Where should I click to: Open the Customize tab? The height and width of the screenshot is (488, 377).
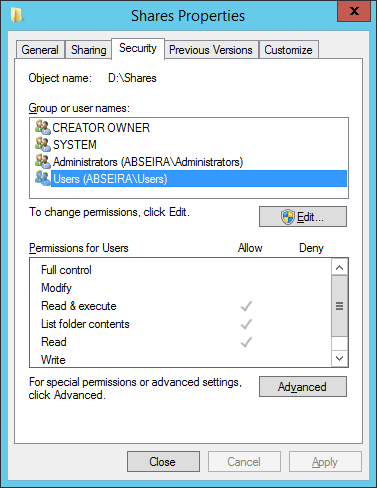coord(289,50)
